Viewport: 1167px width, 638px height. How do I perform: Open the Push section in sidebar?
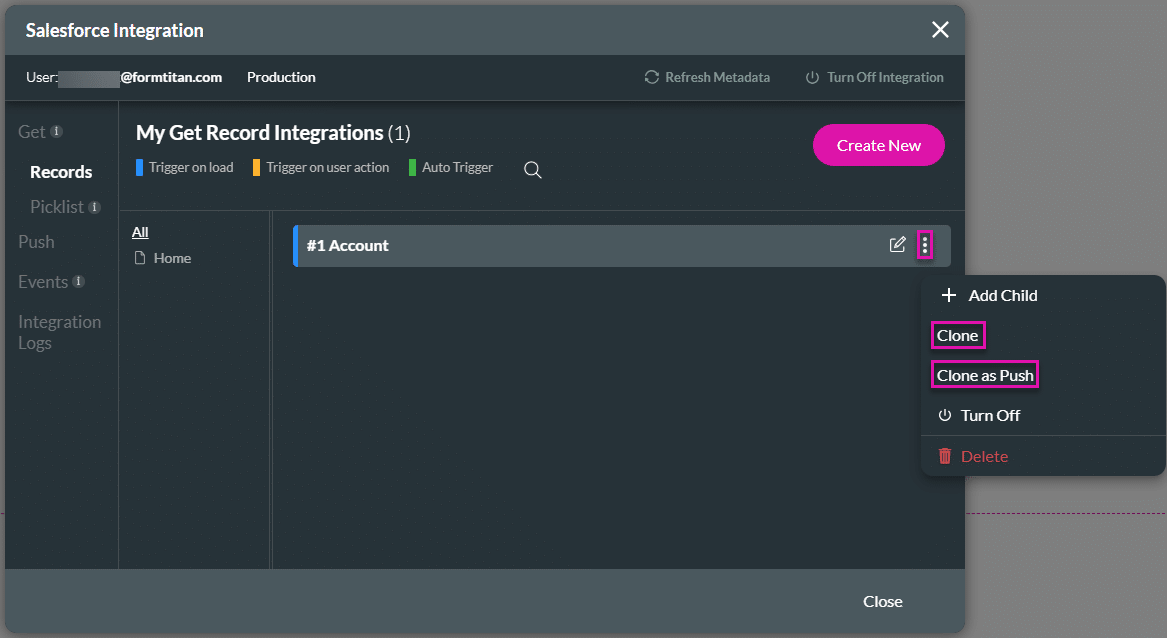coord(36,242)
